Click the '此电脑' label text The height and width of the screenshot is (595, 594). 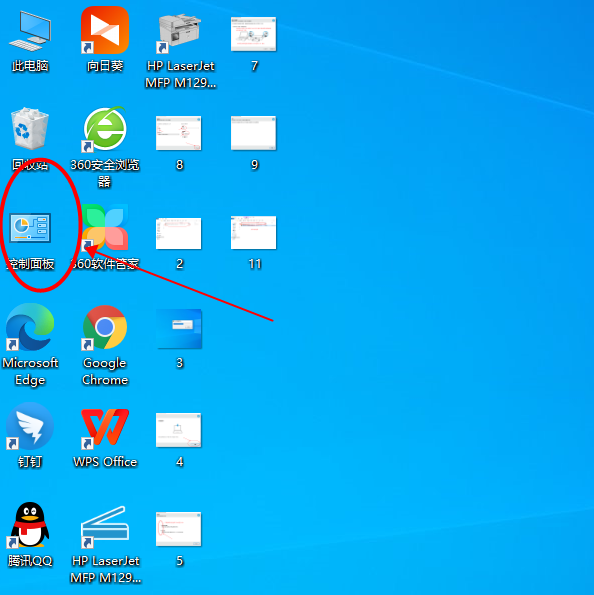(x=30, y=66)
